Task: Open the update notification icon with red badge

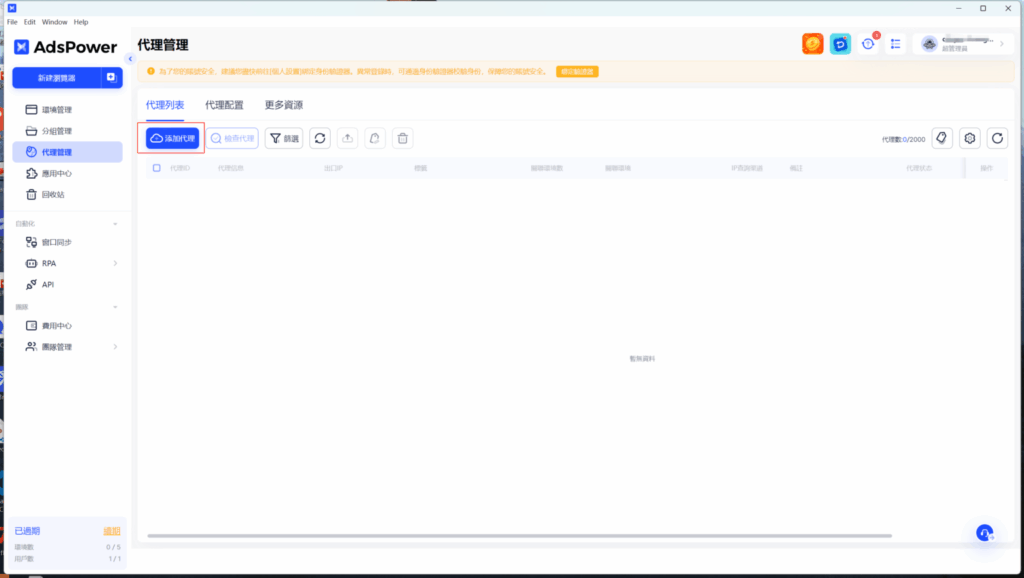Action: pyautogui.click(x=868, y=44)
